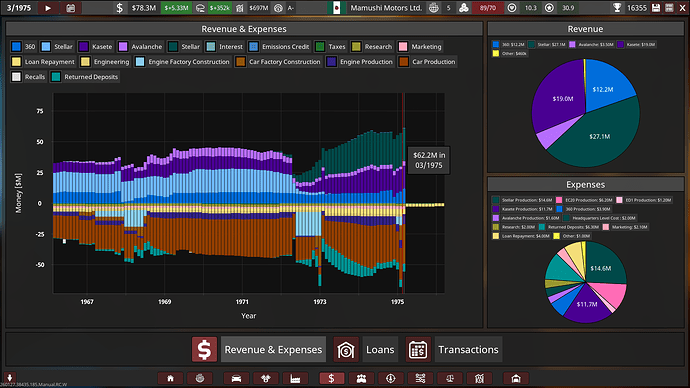The height and width of the screenshot is (388, 690).
Task: Open the car designer icon in the bottom bar
Action: [236, 378]
